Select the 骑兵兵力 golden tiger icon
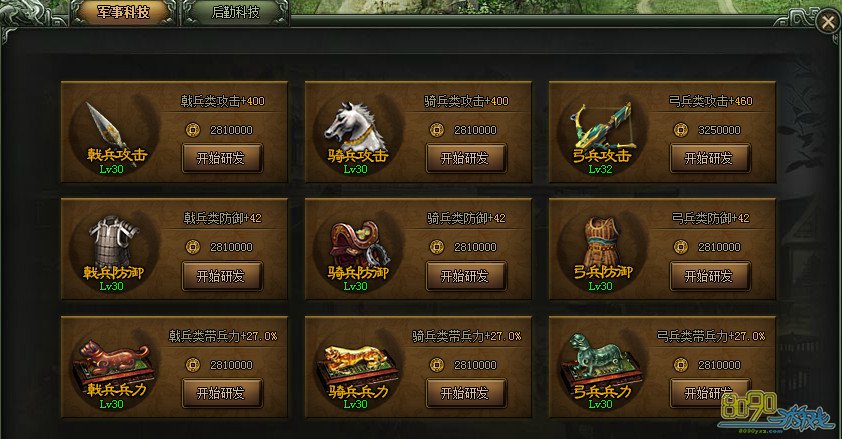This screenshot has height=439, width=842. click(x=357, y=370)
